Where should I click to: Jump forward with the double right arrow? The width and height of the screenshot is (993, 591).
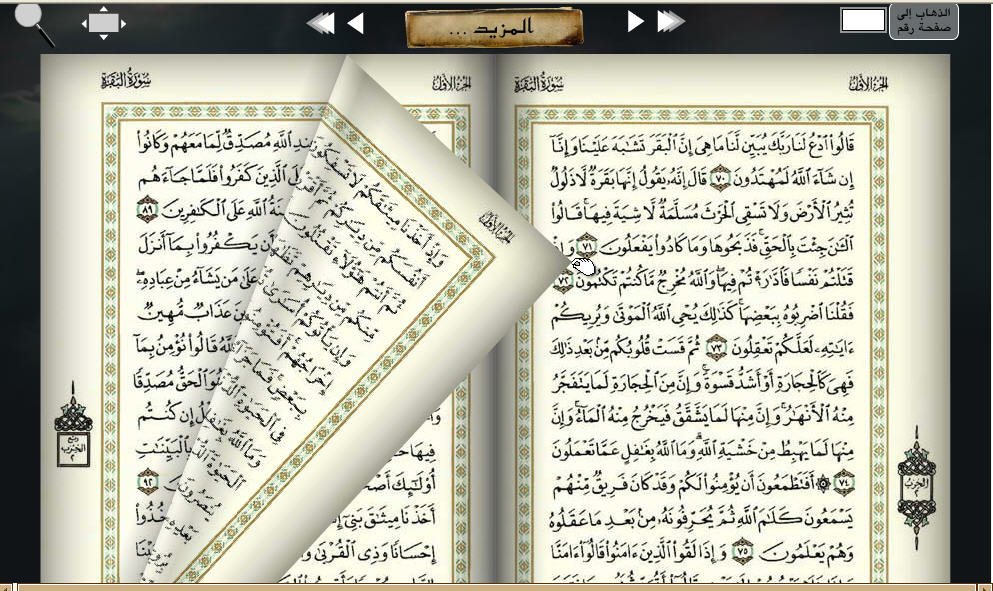point(671,21)
